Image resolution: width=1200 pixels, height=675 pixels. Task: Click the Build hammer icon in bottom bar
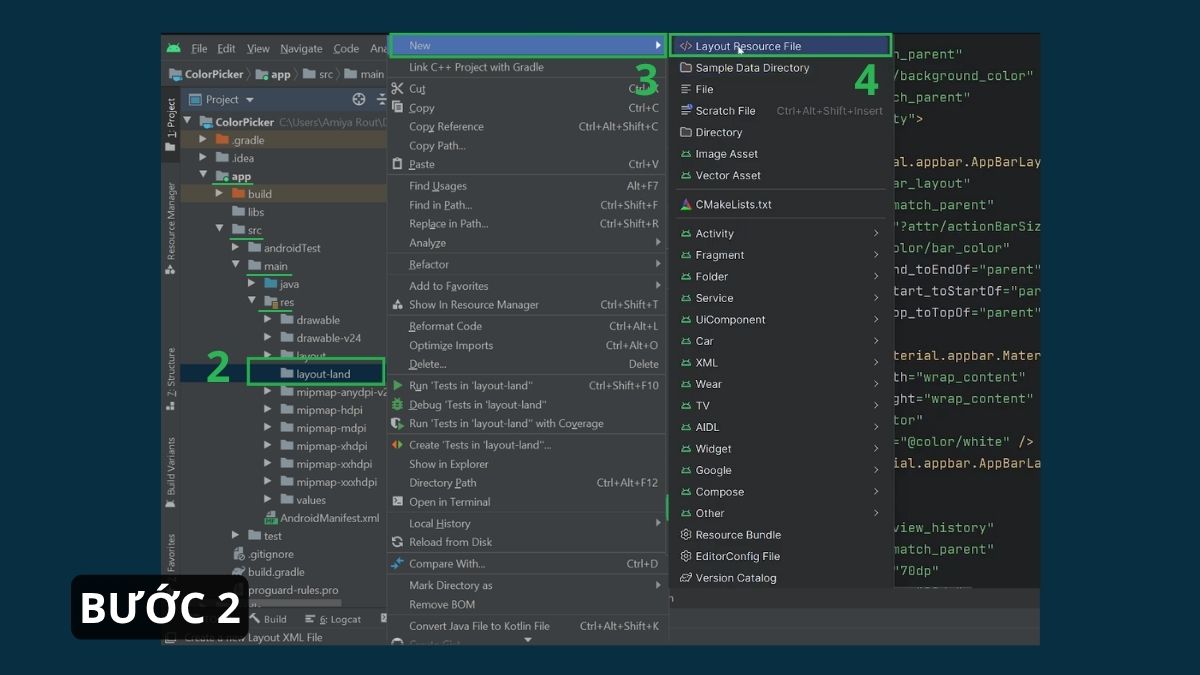254,619
